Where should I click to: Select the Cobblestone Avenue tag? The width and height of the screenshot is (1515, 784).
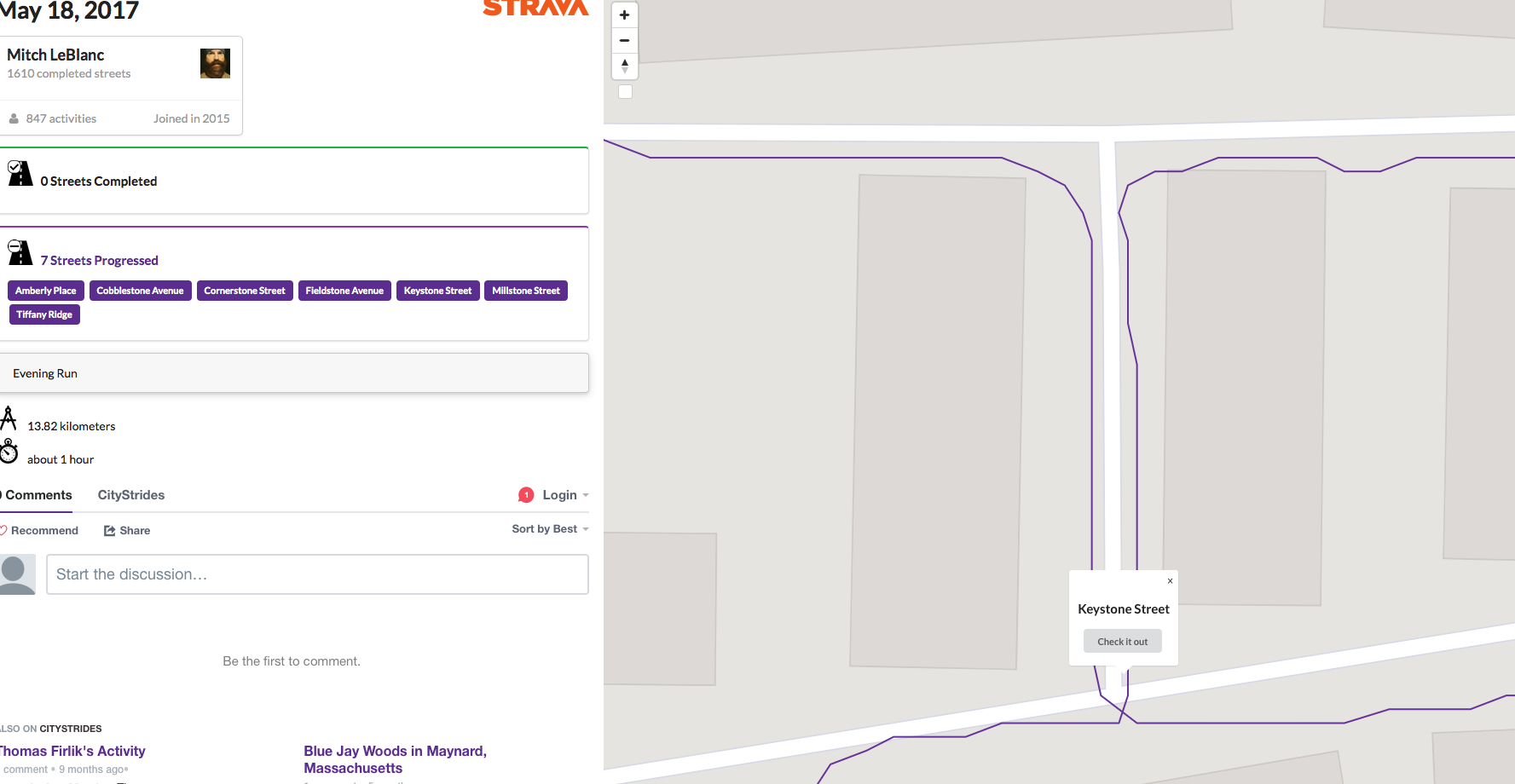(x=140, y=291)
